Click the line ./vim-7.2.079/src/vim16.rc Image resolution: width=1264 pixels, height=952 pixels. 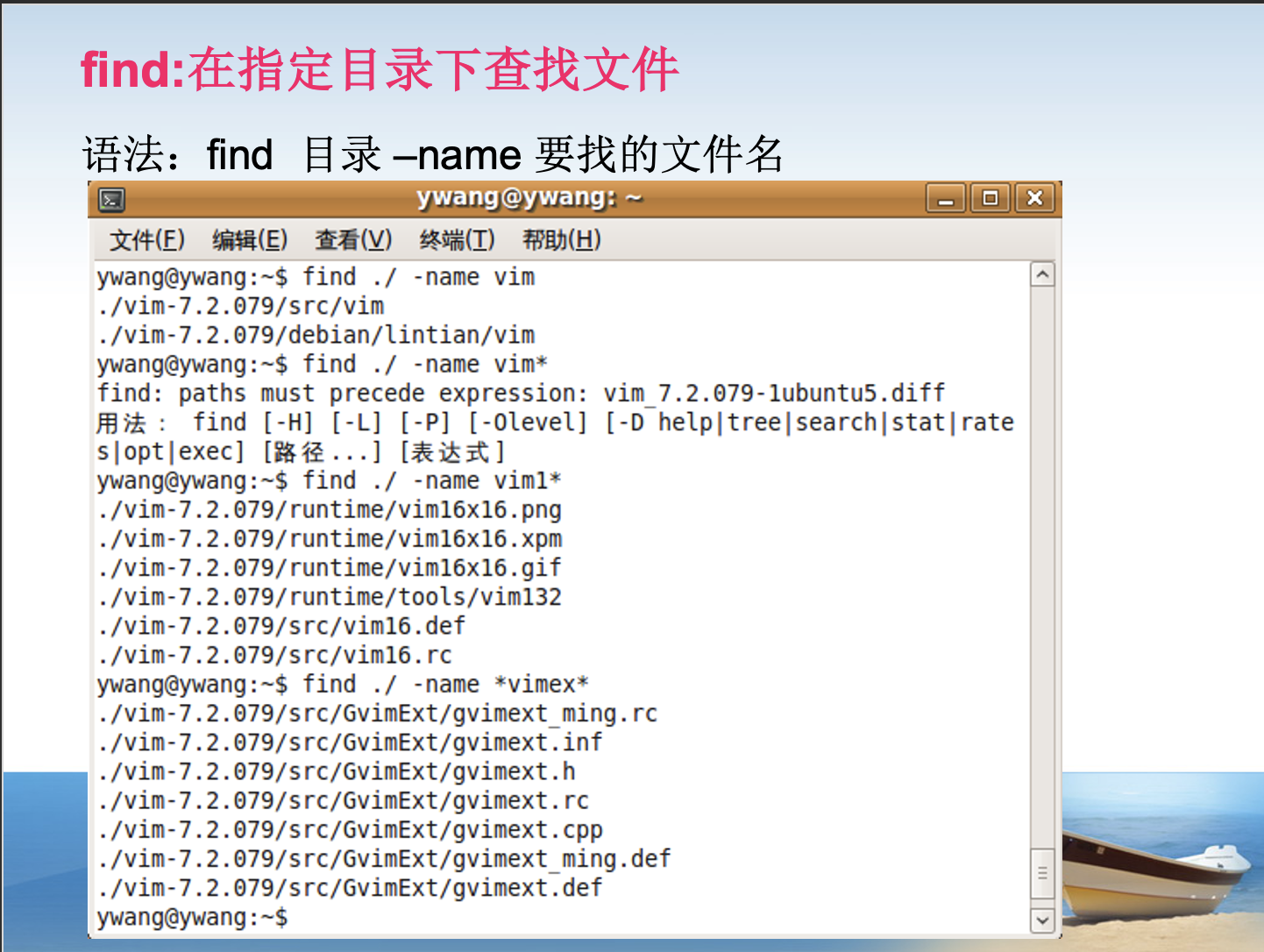coord(275,655)
